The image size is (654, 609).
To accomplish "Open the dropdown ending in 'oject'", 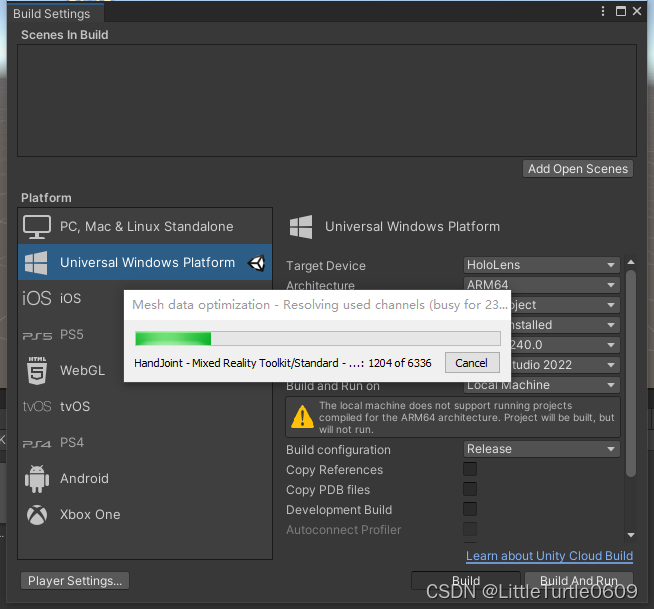I will click(565, 305).
